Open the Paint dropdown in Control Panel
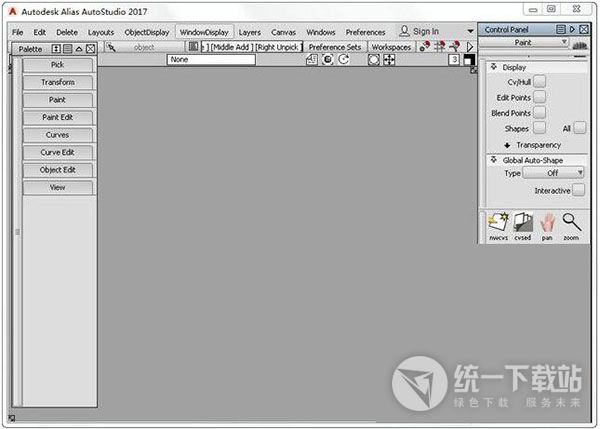Image resolution: width=600 pixels, height=429 pixels. click(524, 42)
